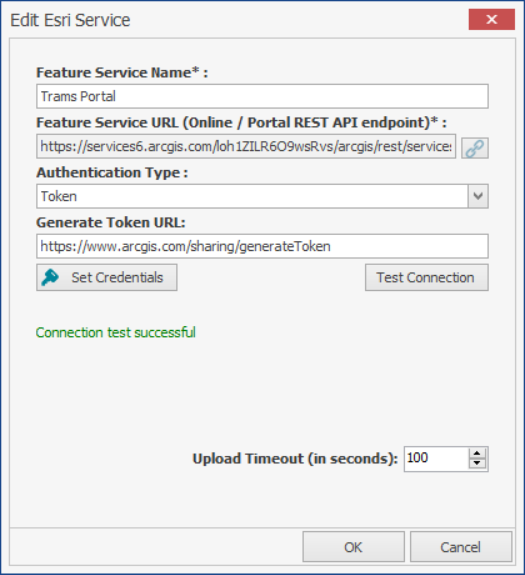The height and width of the screenshot is (575, 525).
Task: Increase the Upload Timeout value
Action: 477,453
